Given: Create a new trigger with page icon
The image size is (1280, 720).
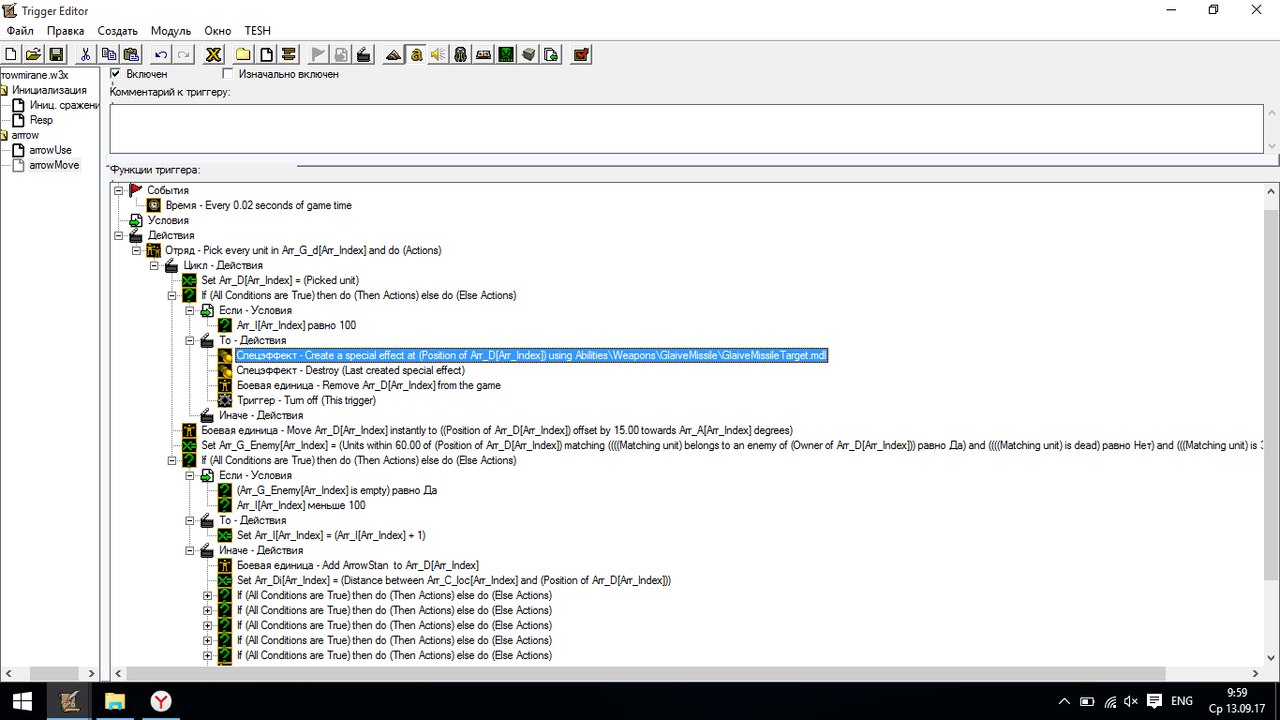Looking at the screenshot, I should click(x=266, y=54).
